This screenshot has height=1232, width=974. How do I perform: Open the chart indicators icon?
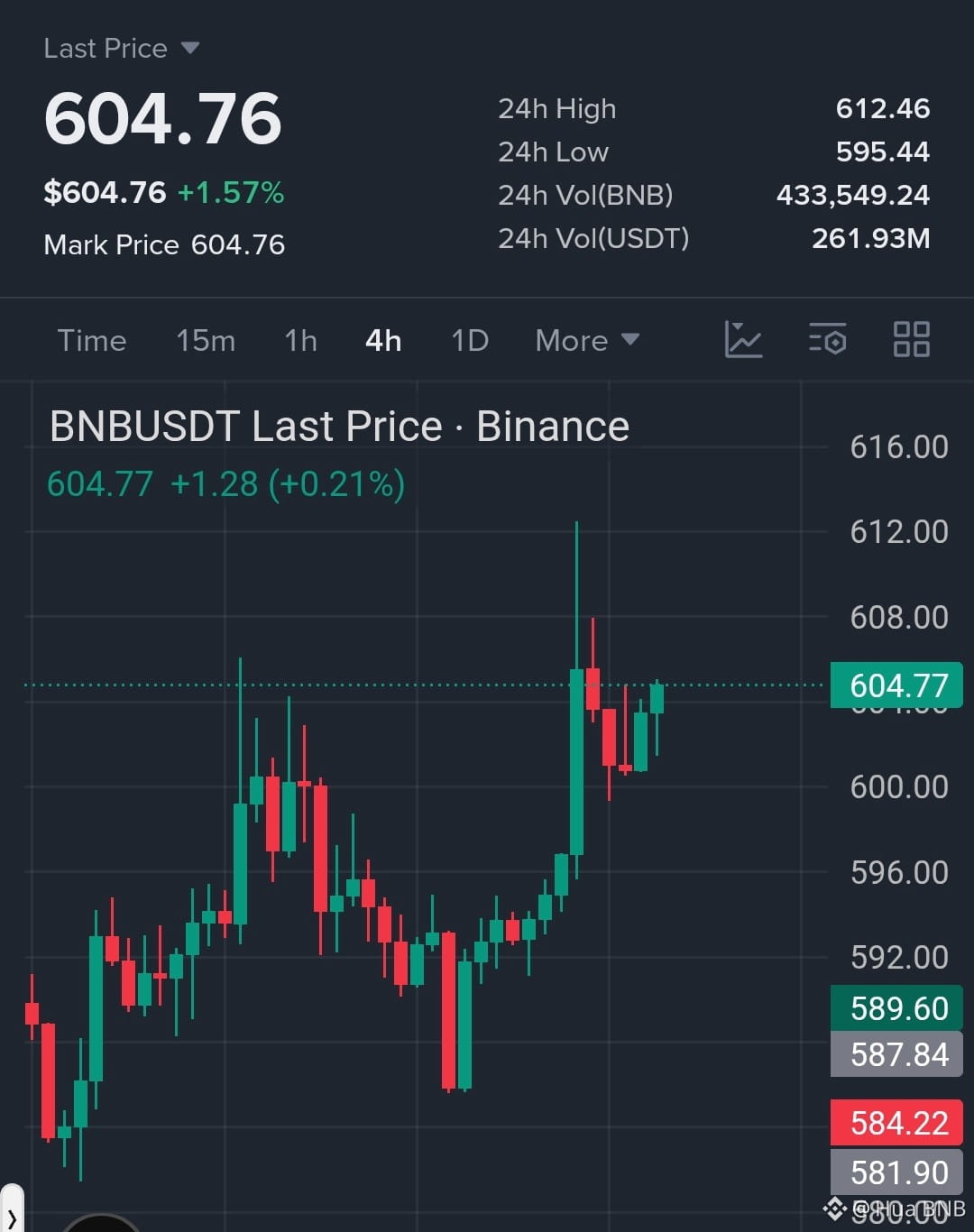click(743, 340)
